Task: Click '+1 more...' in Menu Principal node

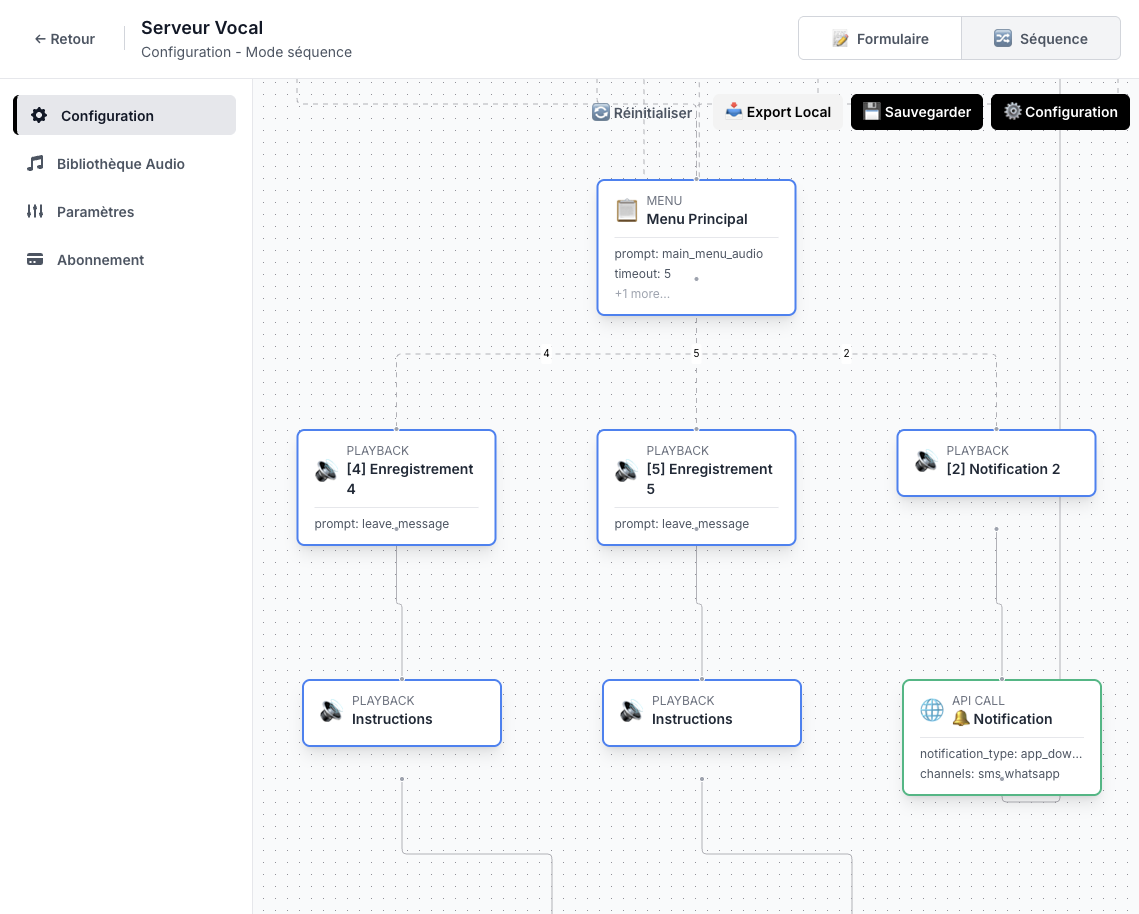Action: [x=642, y=294]
